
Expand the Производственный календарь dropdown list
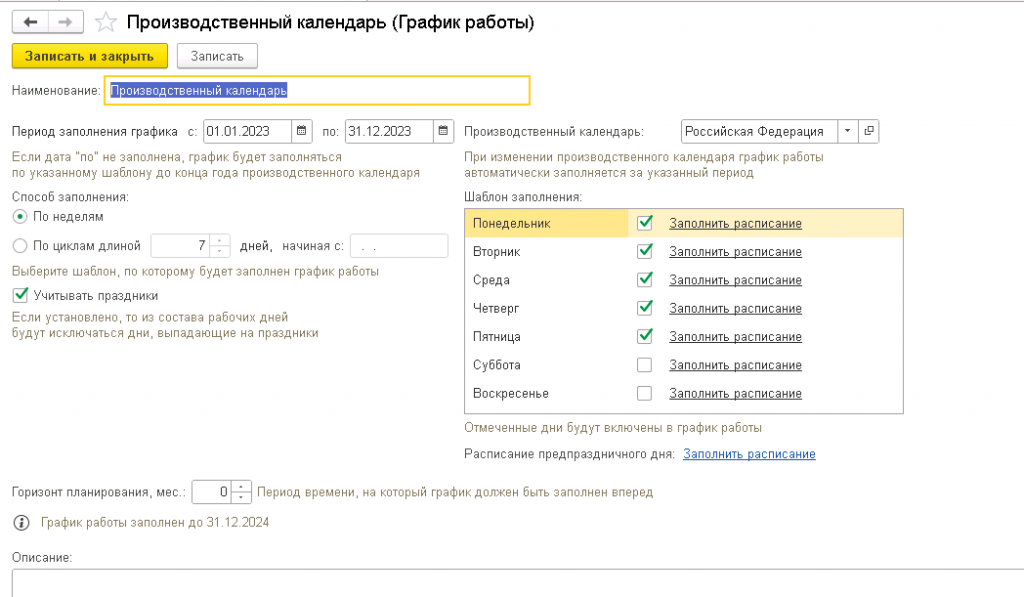coord(848,131)
